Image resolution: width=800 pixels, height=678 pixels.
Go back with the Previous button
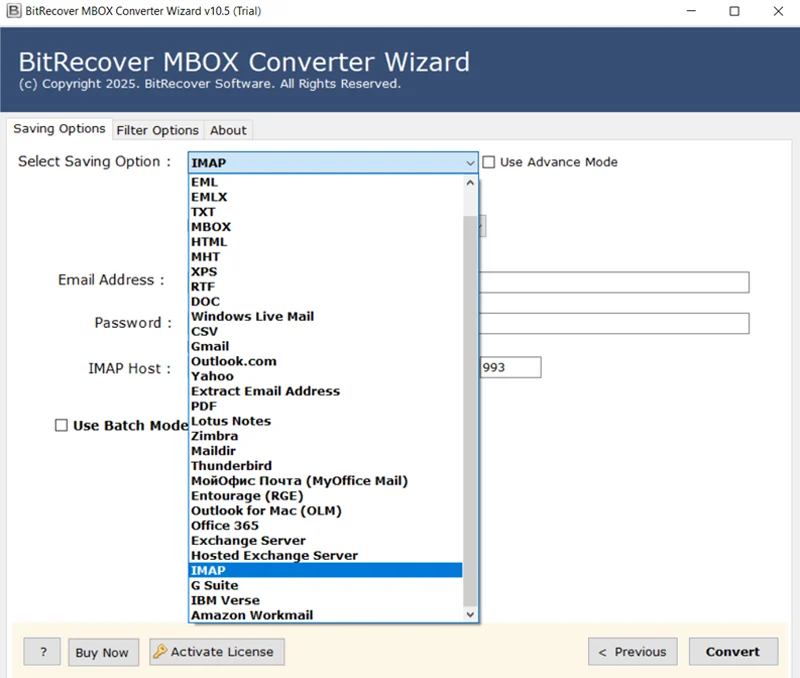coord(632,652)
